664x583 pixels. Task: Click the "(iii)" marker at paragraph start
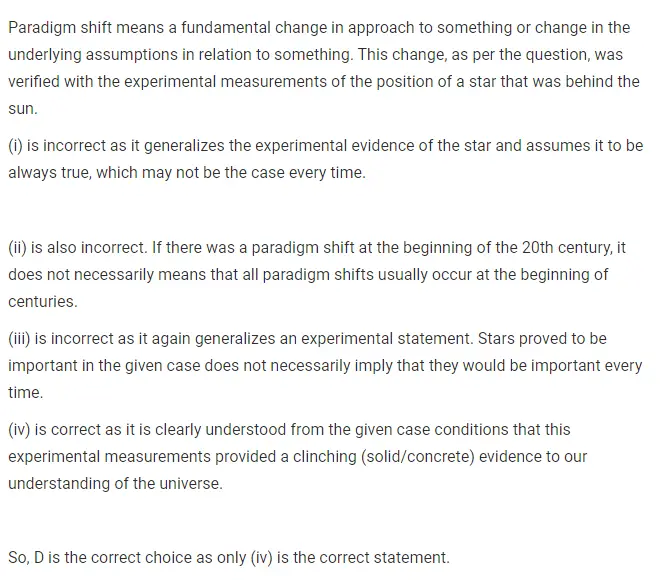pos(19,339)
